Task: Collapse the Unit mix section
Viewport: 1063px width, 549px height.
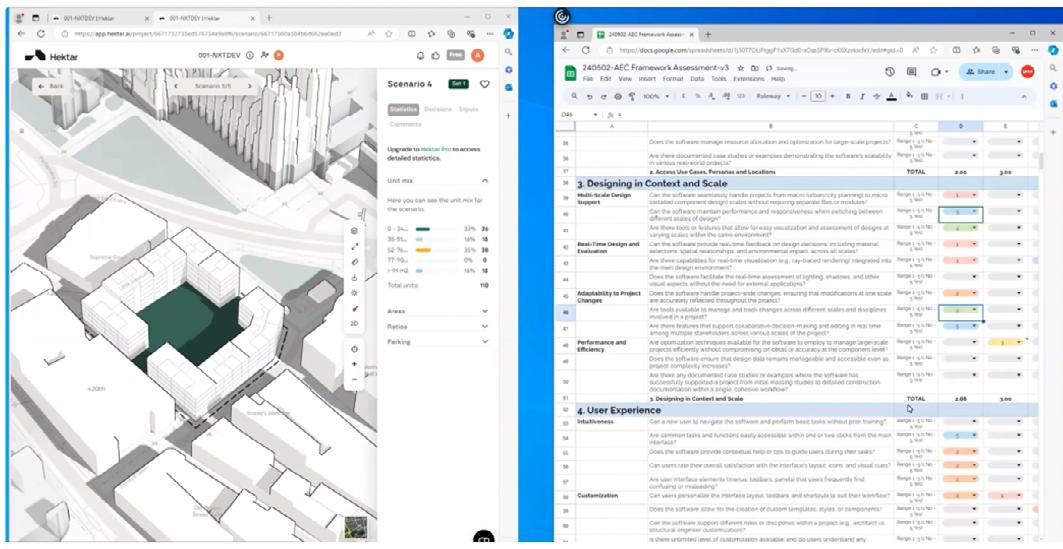Action: [x=485, y=181]
